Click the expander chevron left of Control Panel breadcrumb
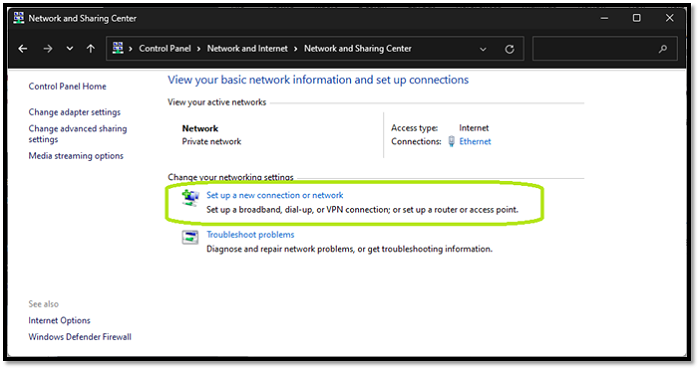Viewport: 700px width, 370px height. click(x=130, y=49)
